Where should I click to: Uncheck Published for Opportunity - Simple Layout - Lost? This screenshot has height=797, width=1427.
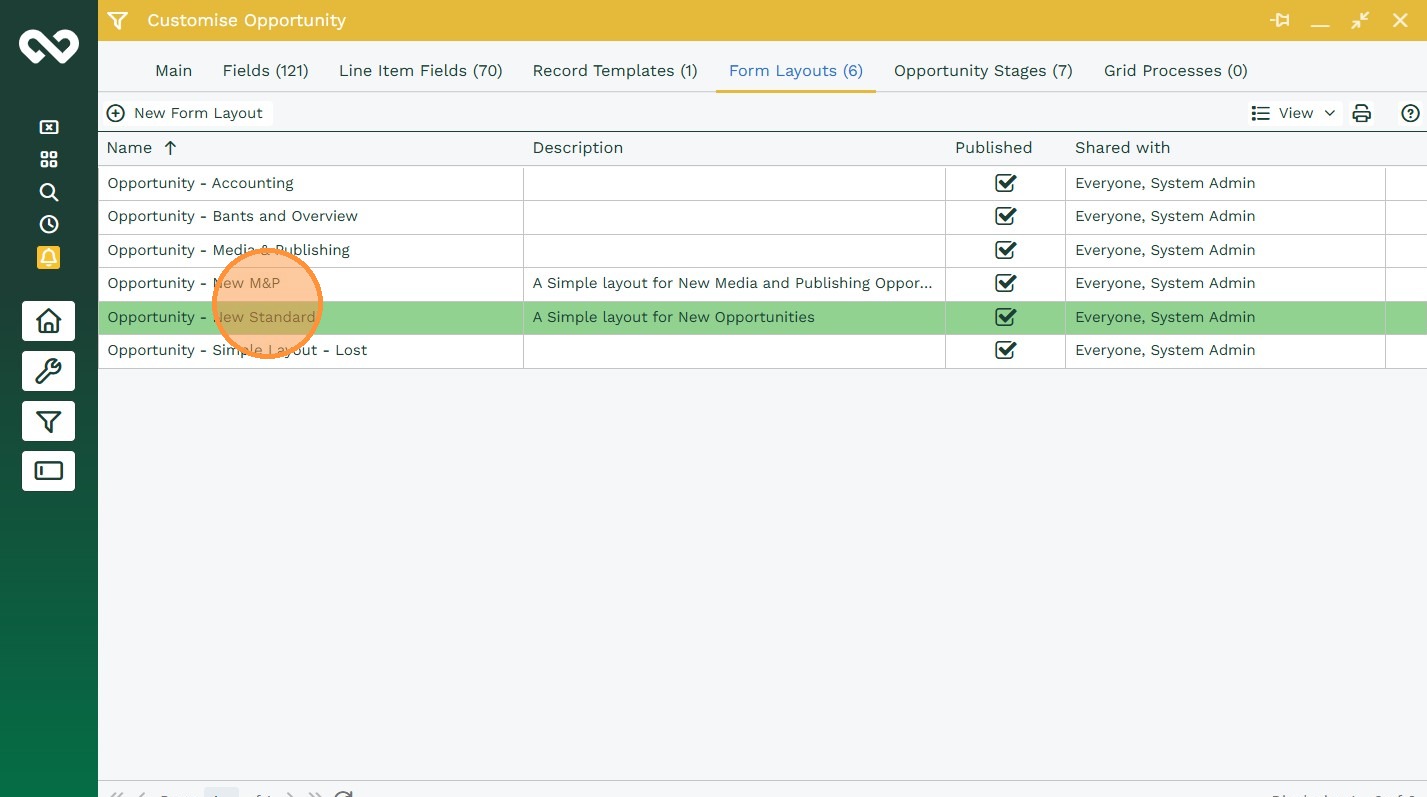(x=1005, y=350)
